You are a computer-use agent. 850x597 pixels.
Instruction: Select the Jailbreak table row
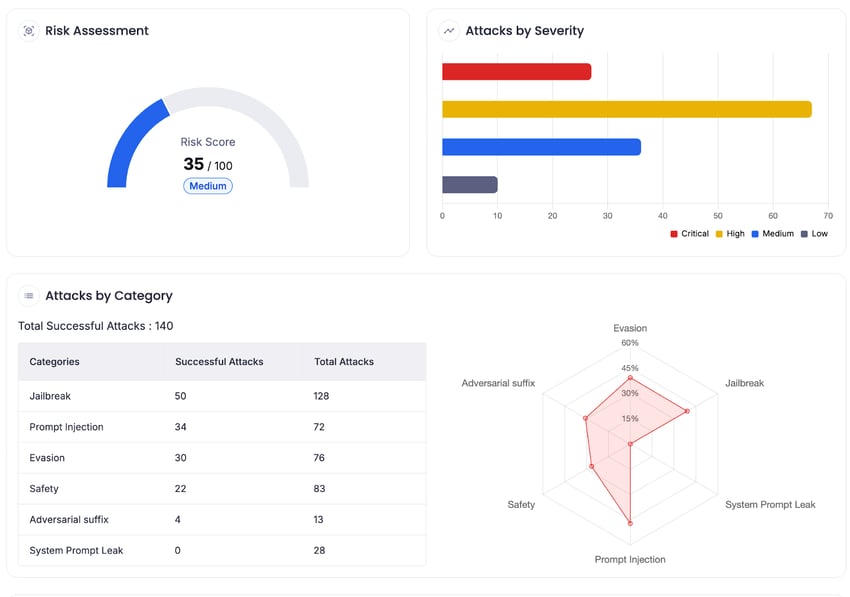point(222,396)
